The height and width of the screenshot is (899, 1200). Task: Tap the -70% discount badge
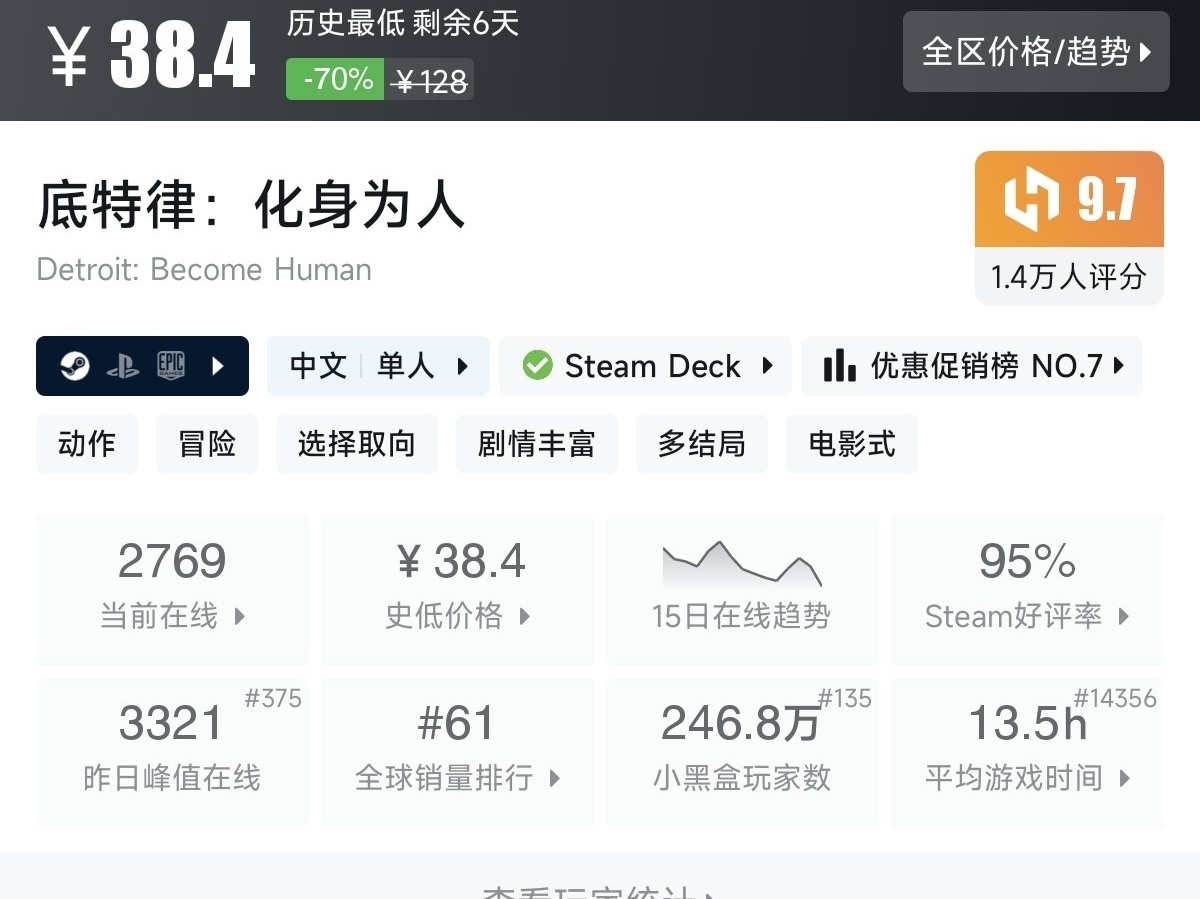pos(335,79)
